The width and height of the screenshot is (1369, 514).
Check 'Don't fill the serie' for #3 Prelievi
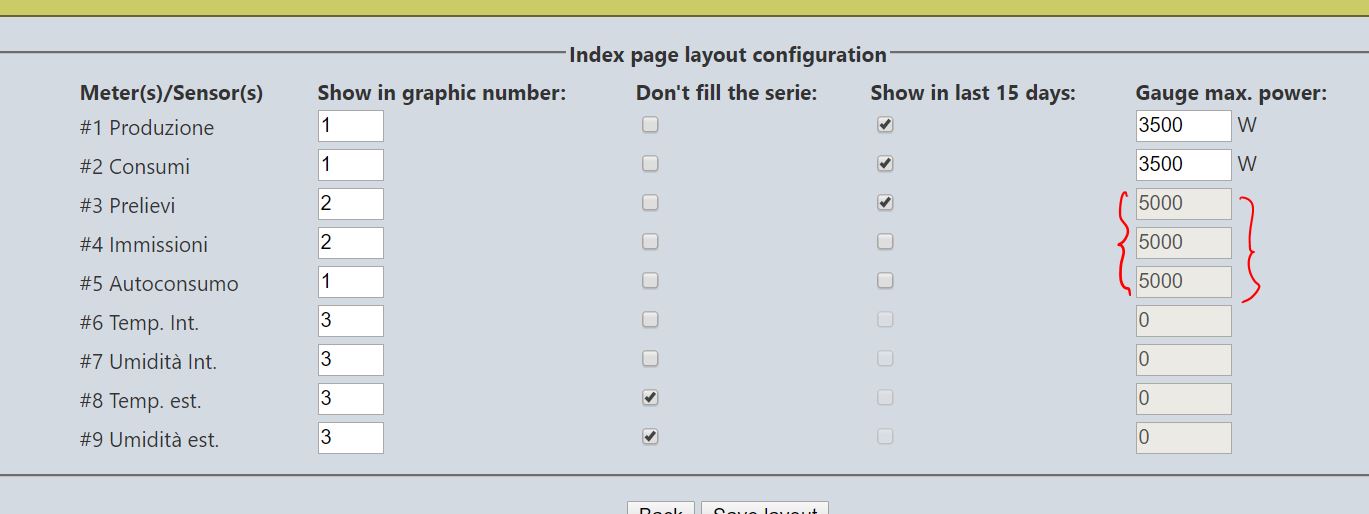click(650, 203)
